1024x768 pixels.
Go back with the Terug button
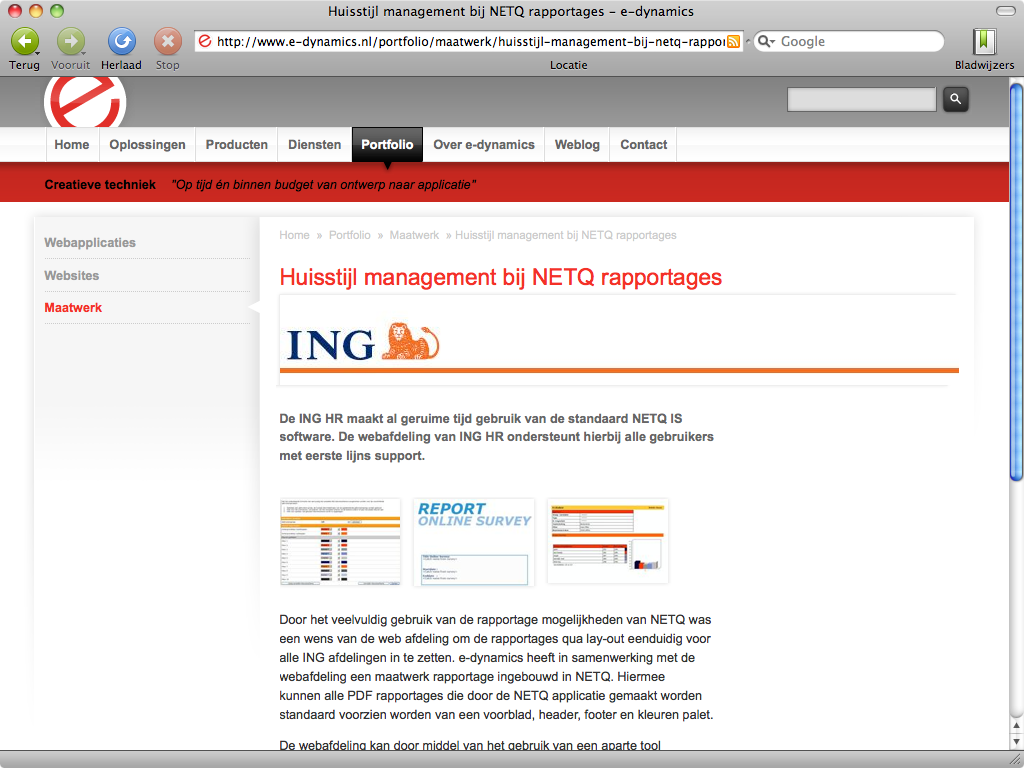pos(25,42)
